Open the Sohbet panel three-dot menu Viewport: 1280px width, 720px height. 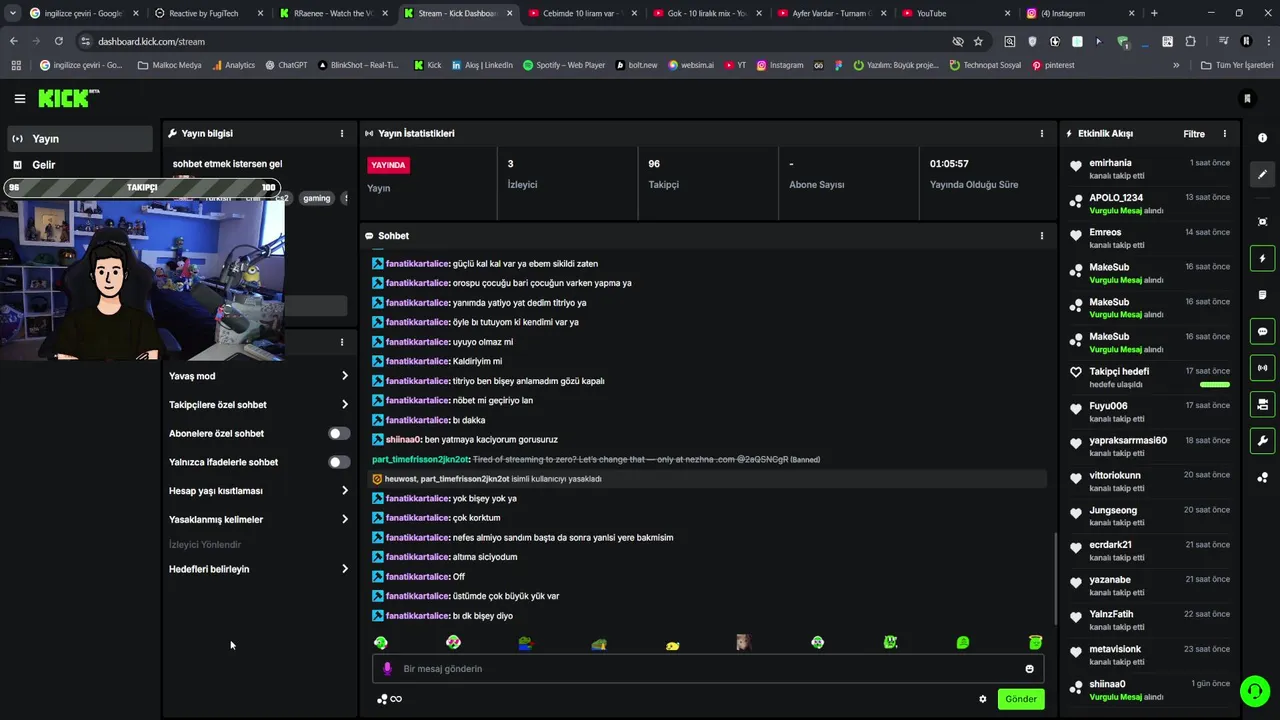(1041, 236)
